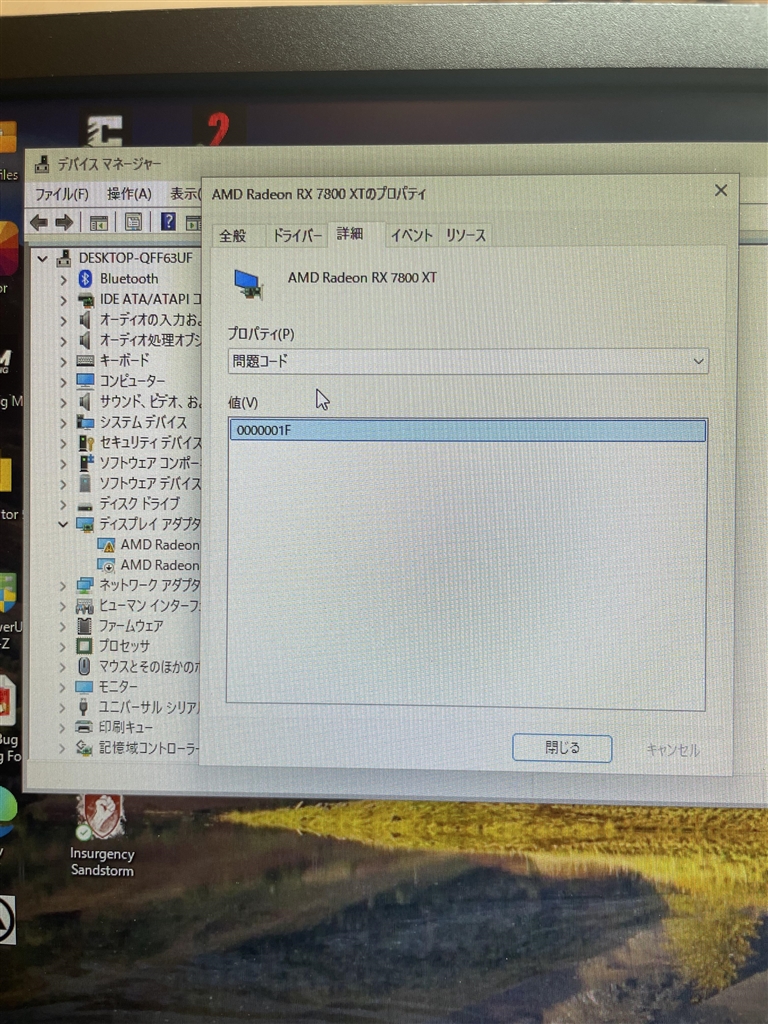The width and height of the screenshot is (768, 1024).
Task: Click the forward arrow toolbar icon
Action: coord(64,223)
